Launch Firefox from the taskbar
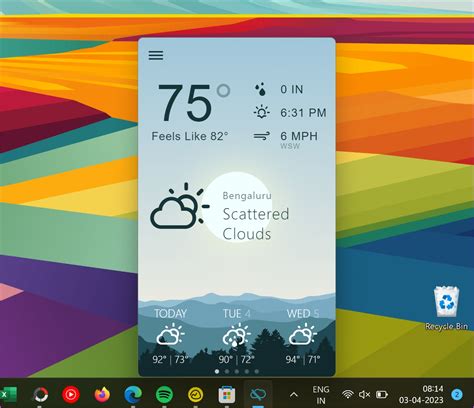474x408 pixels. tap(102, 395)
